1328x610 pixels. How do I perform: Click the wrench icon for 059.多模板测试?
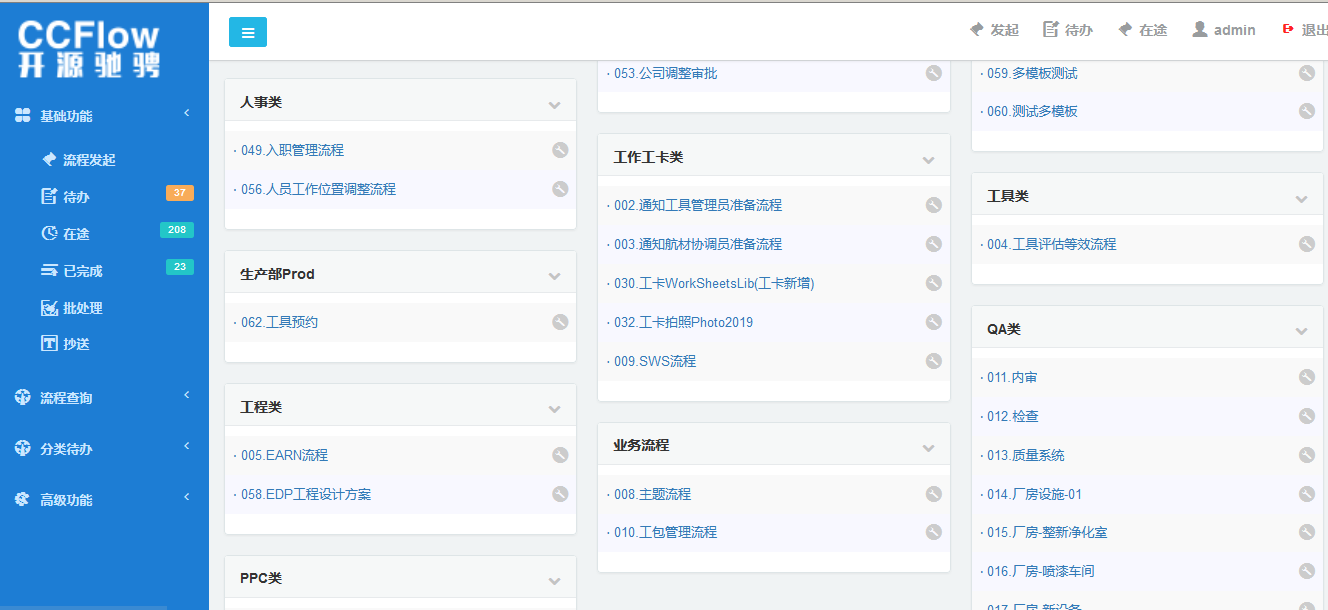point(1307,73)
